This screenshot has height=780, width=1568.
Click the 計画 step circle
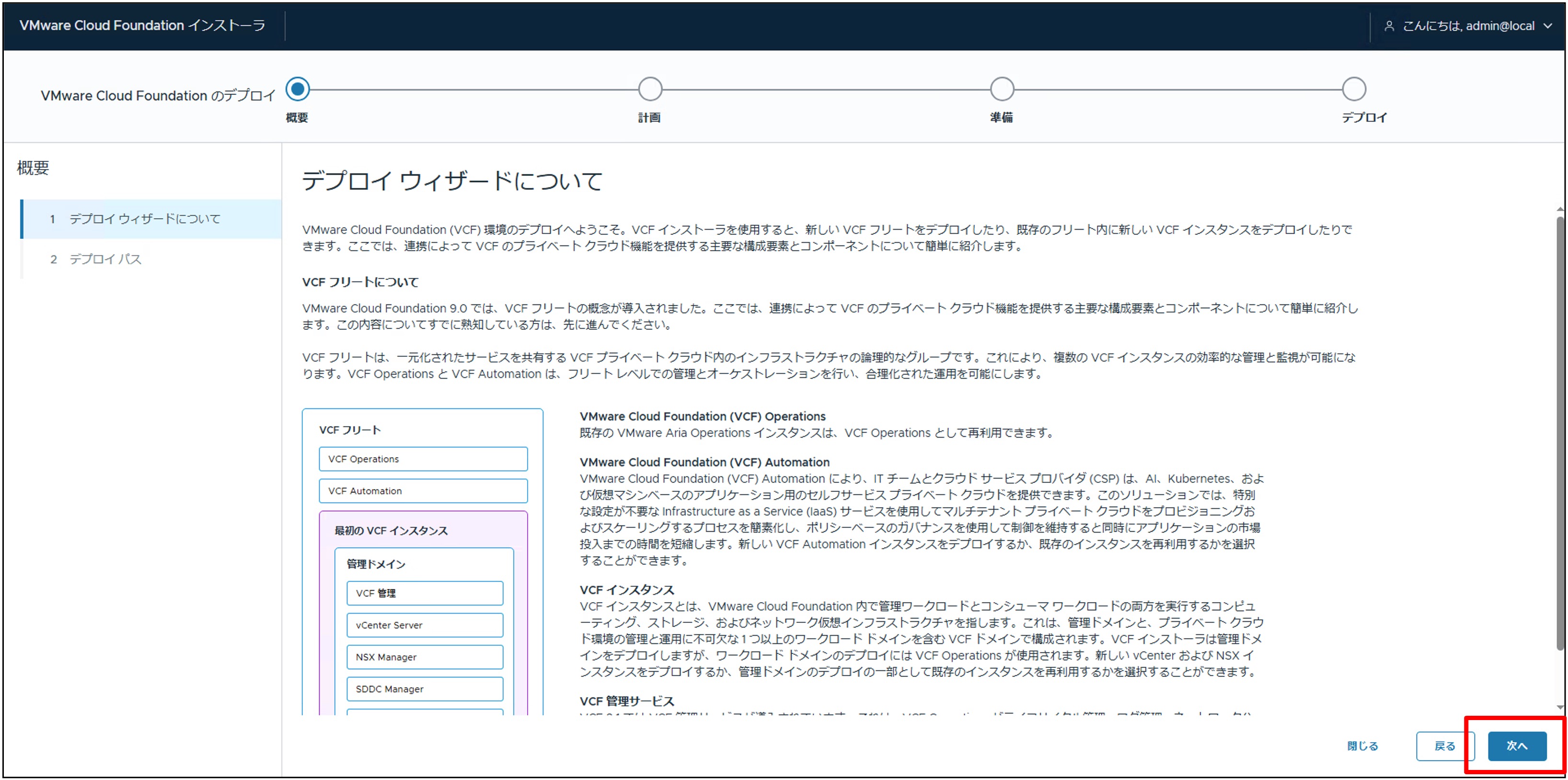[650, 90]
